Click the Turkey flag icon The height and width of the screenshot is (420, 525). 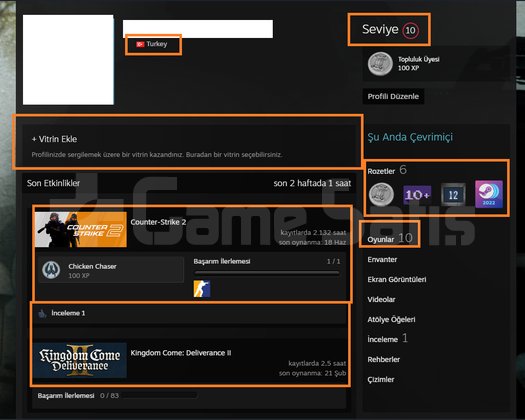click(x=140, y=44)
